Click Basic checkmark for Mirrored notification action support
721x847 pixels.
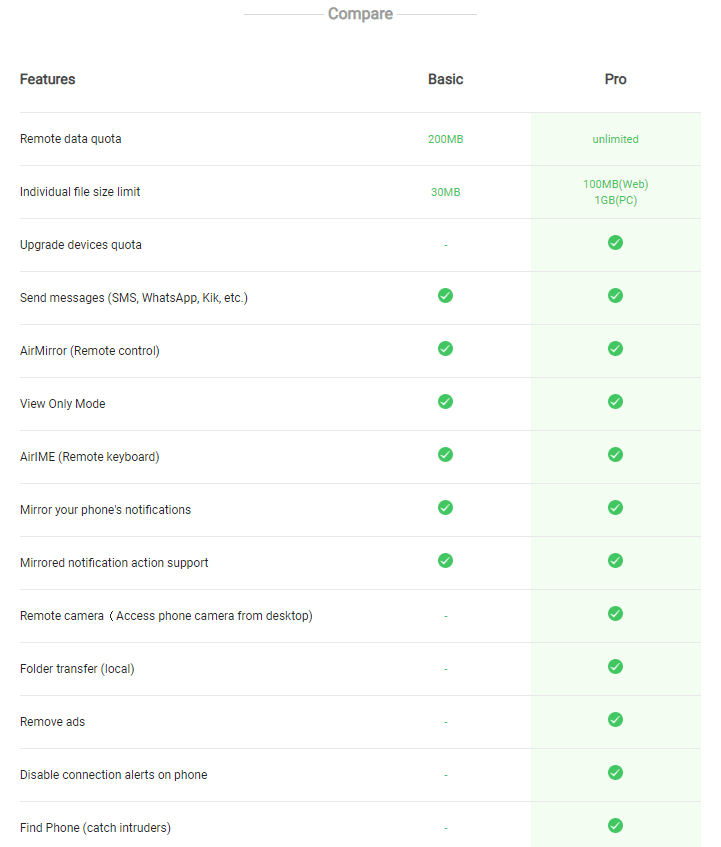tap(446, 560)
